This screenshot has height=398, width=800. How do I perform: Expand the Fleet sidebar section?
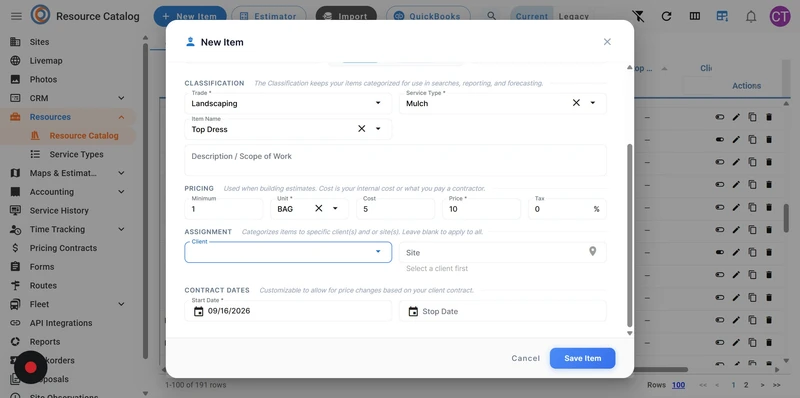(121, 304)
